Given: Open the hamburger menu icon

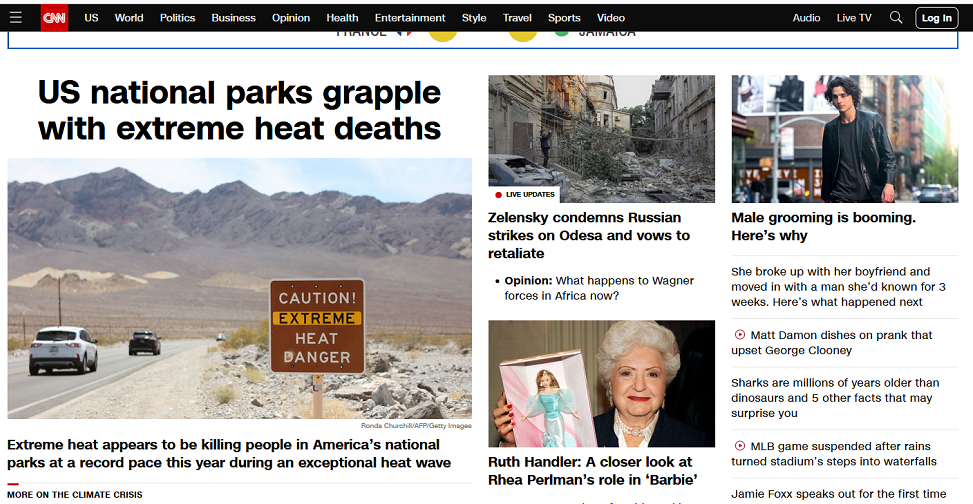Looking at the screenshot, I should (15, 18).
